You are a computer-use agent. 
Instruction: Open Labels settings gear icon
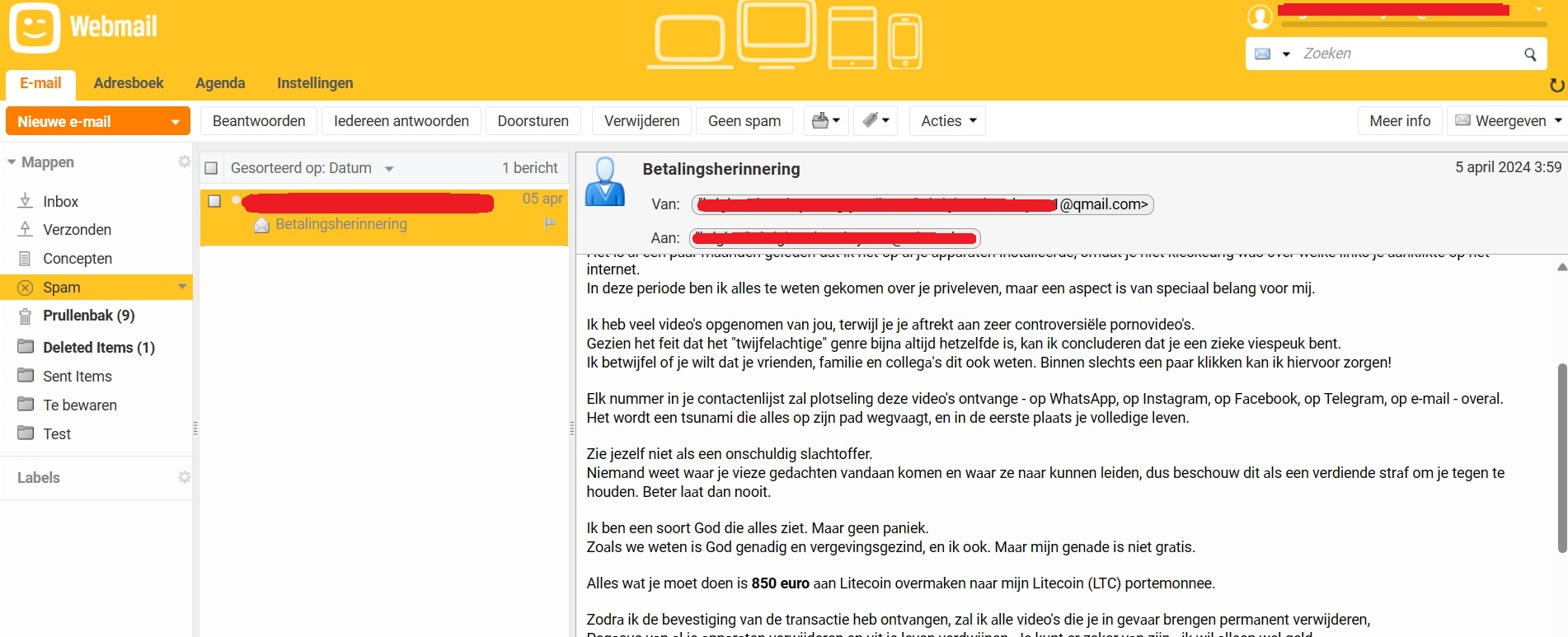click(x=184, y=477)
